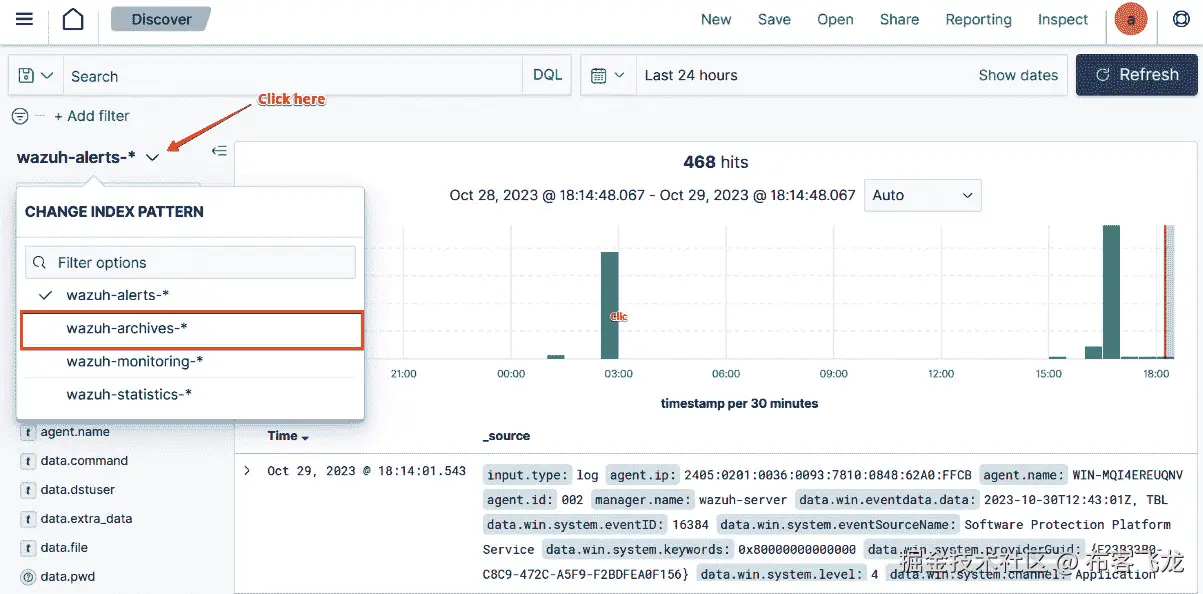Select wazuh-archives-* index pattern option

[190, 329]
